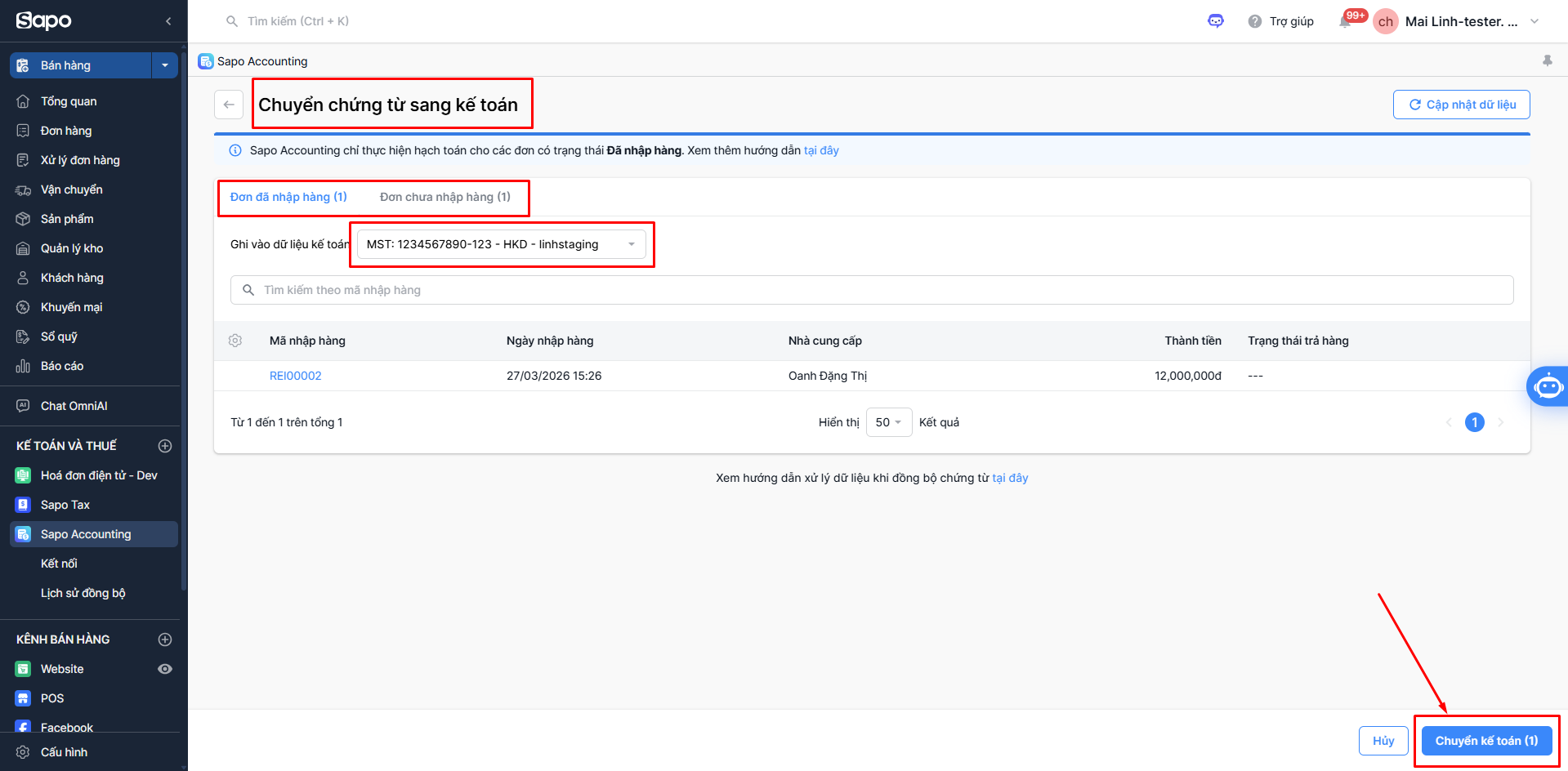
Task: Expand the Bán hàng dropdown arrow
Action: 165,65
